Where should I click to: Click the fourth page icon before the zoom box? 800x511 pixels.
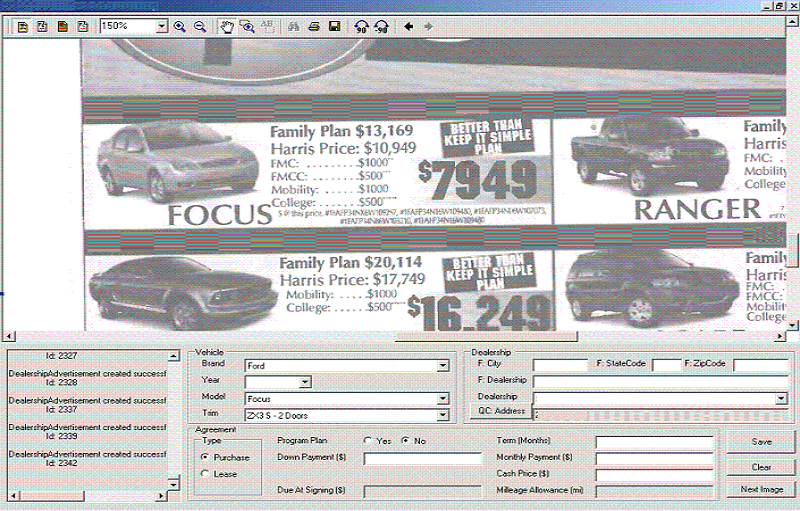point(83,27)
